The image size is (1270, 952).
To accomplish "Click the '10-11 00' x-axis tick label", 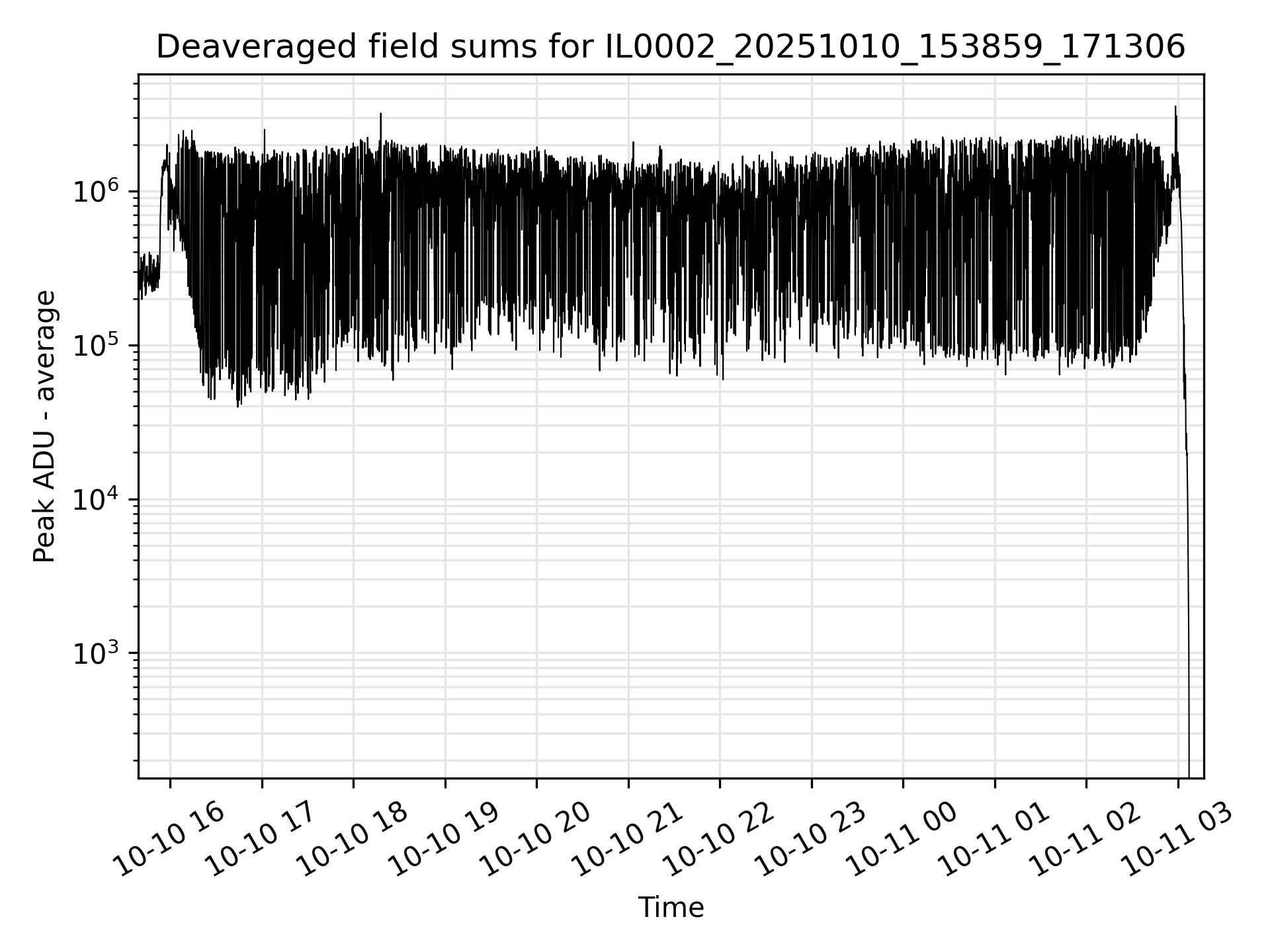I will coord(901,838).
